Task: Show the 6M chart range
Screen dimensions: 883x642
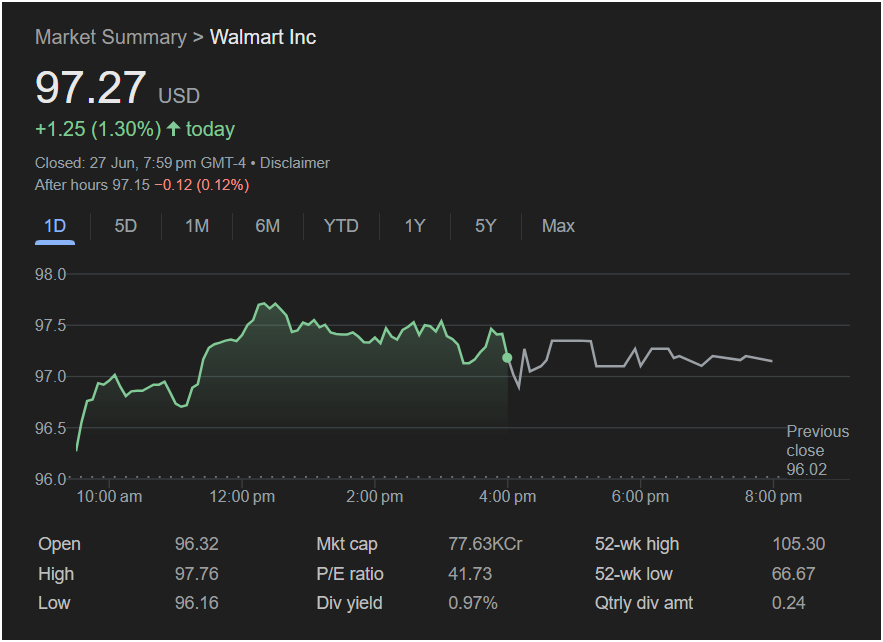Action: [267, 226]
